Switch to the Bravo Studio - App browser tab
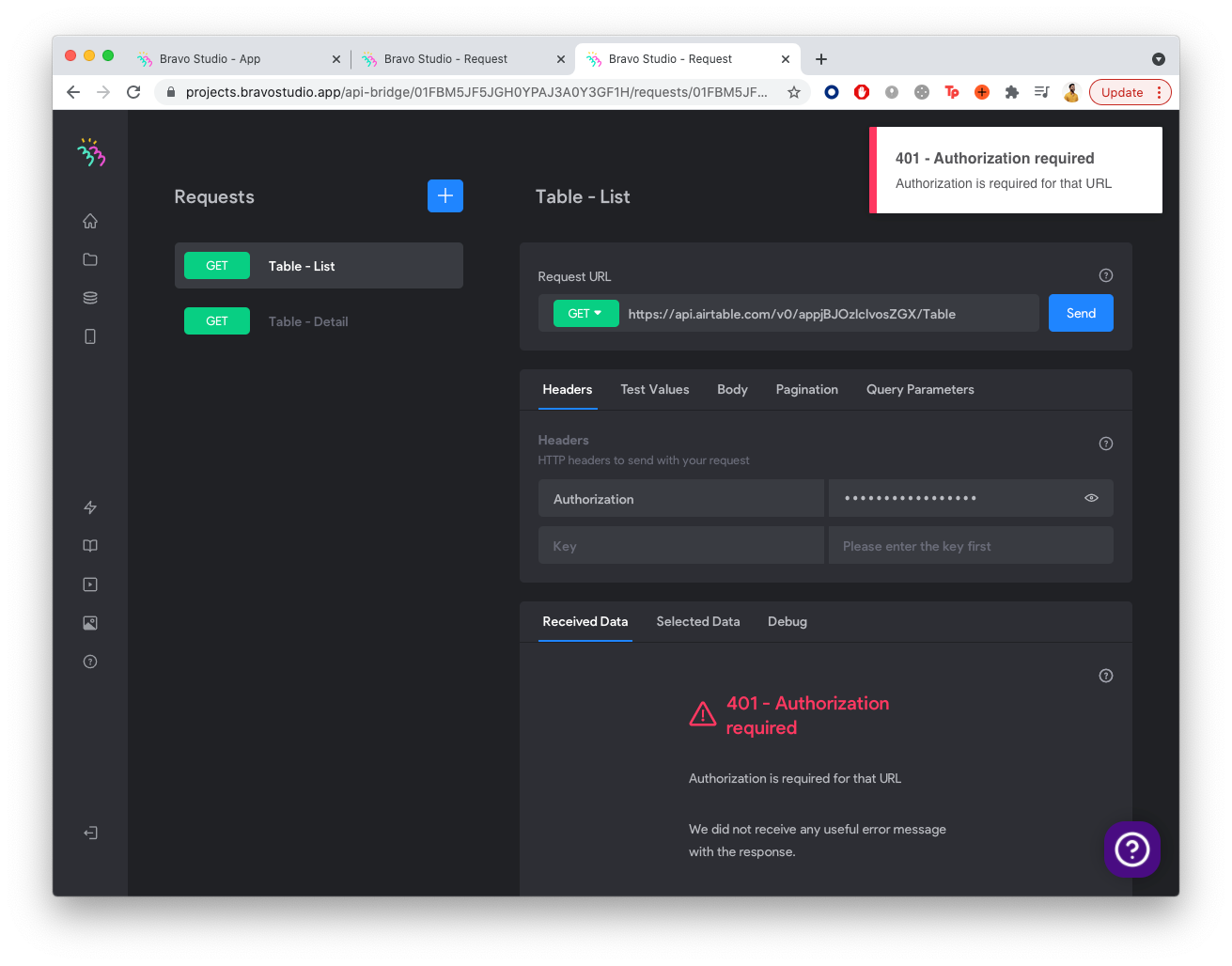The height and width of the screenshot is (966, 1232). 239,58
